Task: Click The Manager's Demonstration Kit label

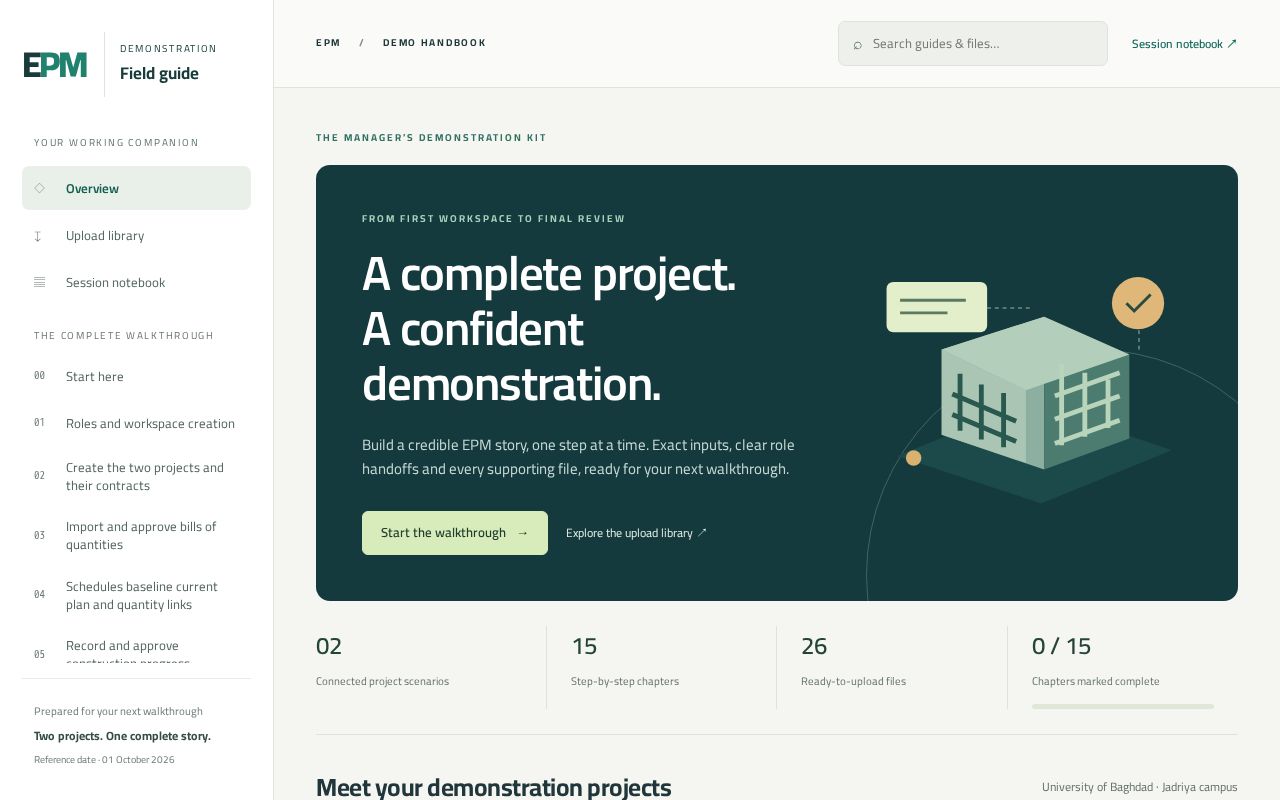Action: 431,138
